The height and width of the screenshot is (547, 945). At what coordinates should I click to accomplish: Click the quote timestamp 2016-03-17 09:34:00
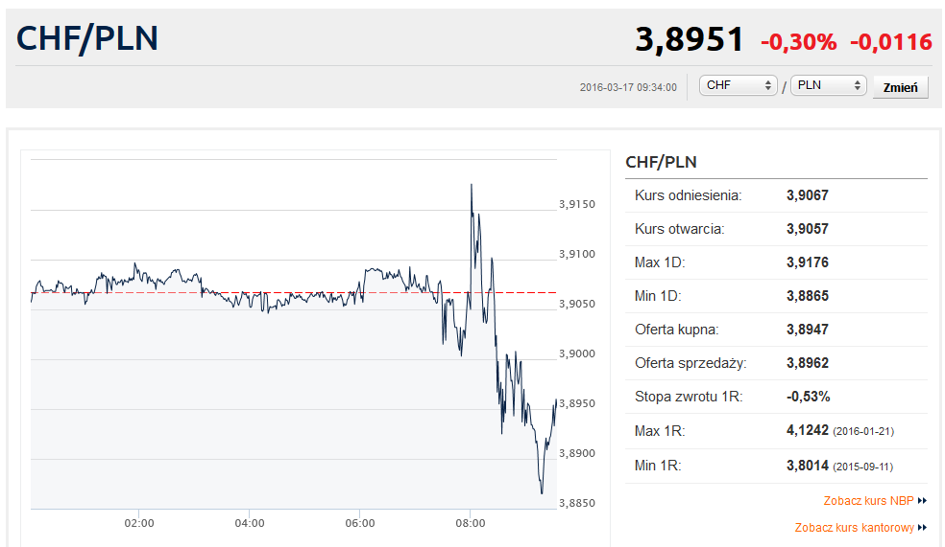pyautogui.click(x=628, y=87)
